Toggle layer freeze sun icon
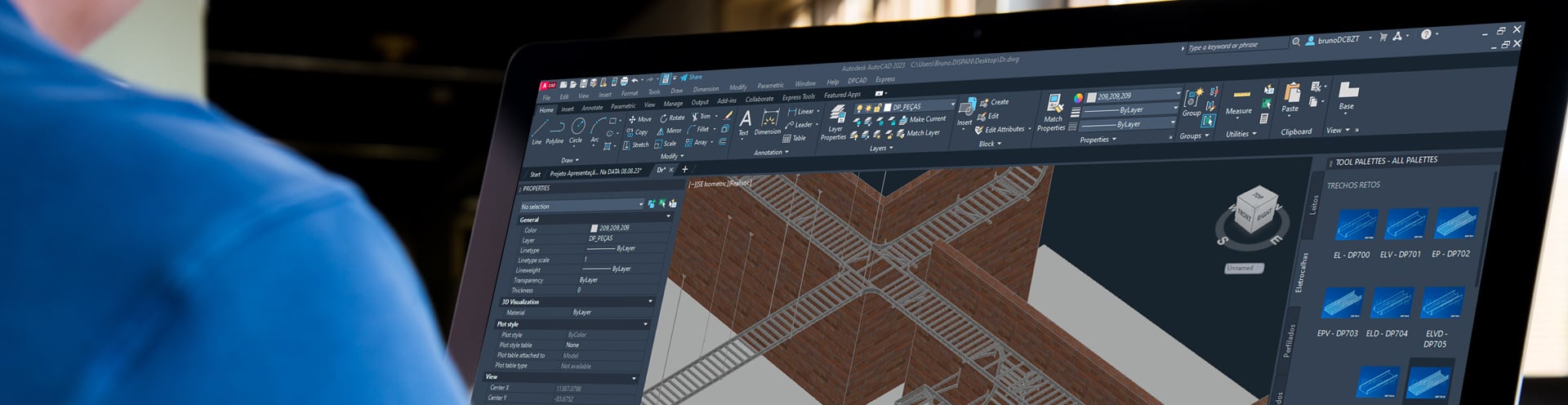 869,109
